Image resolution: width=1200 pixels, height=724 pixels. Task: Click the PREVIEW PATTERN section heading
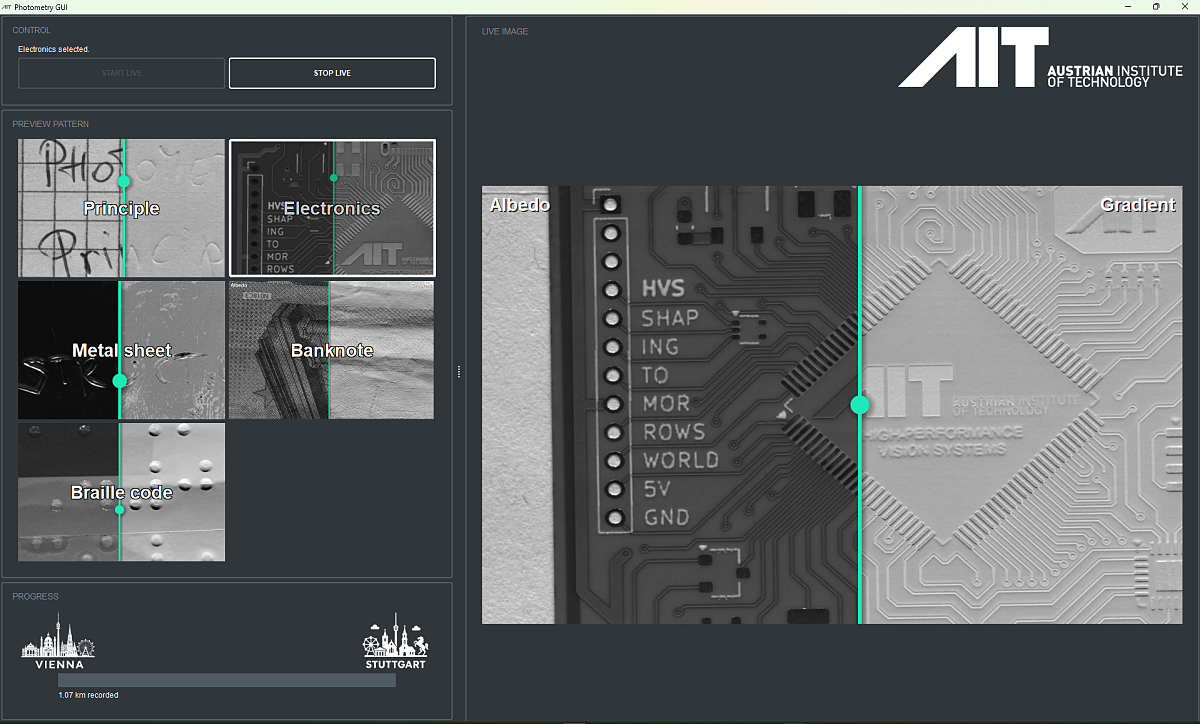tap(51, 124)
